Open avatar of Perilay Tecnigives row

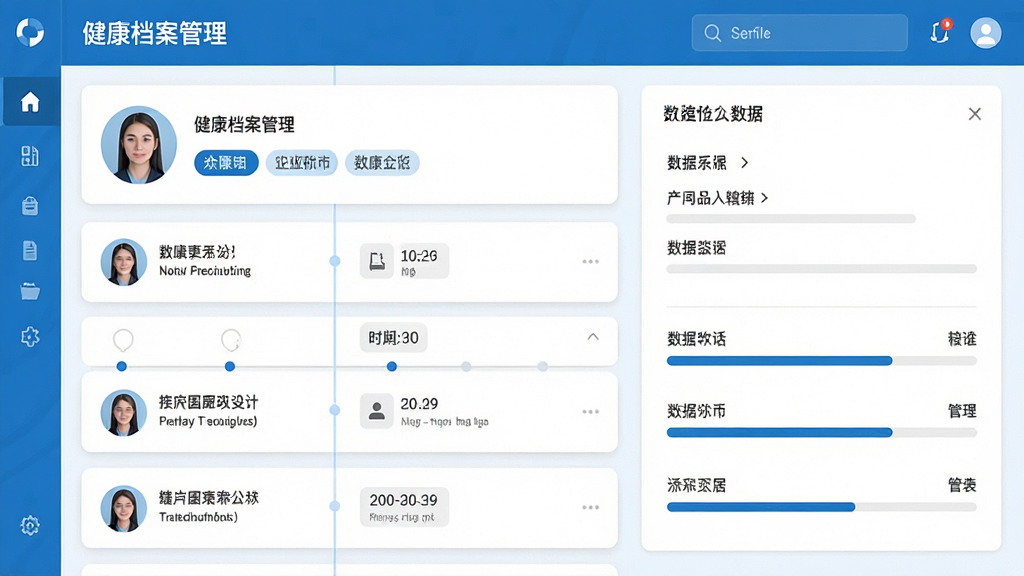[123, 413]
